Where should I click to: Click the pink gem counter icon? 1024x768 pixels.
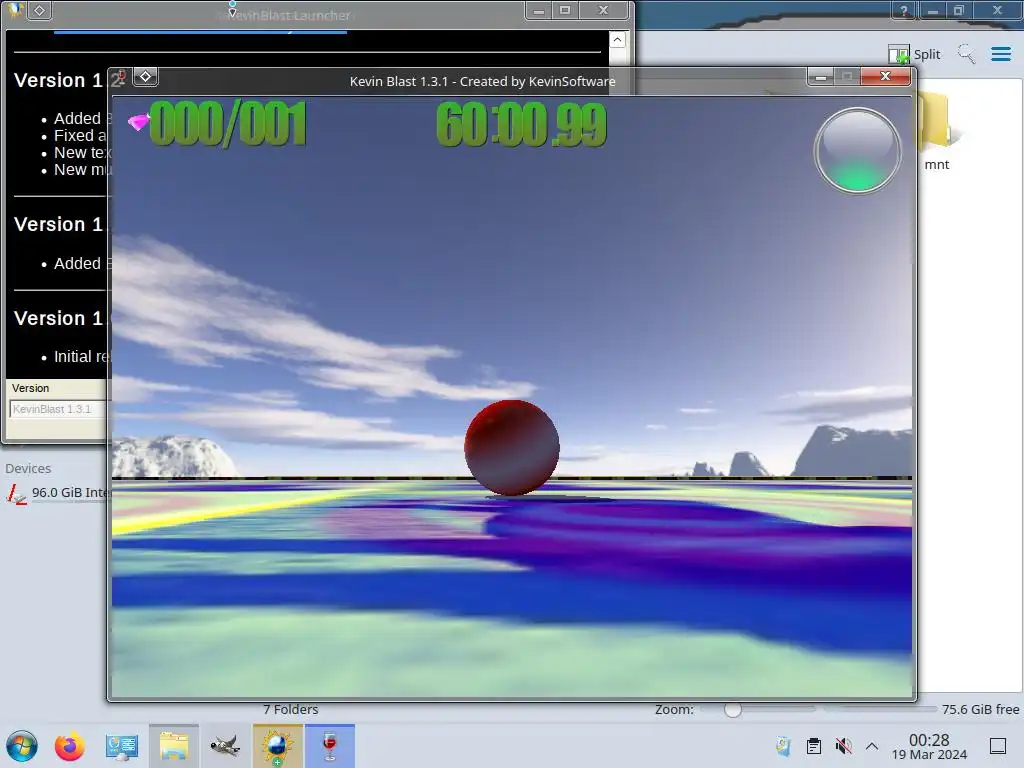click(138, 122)
